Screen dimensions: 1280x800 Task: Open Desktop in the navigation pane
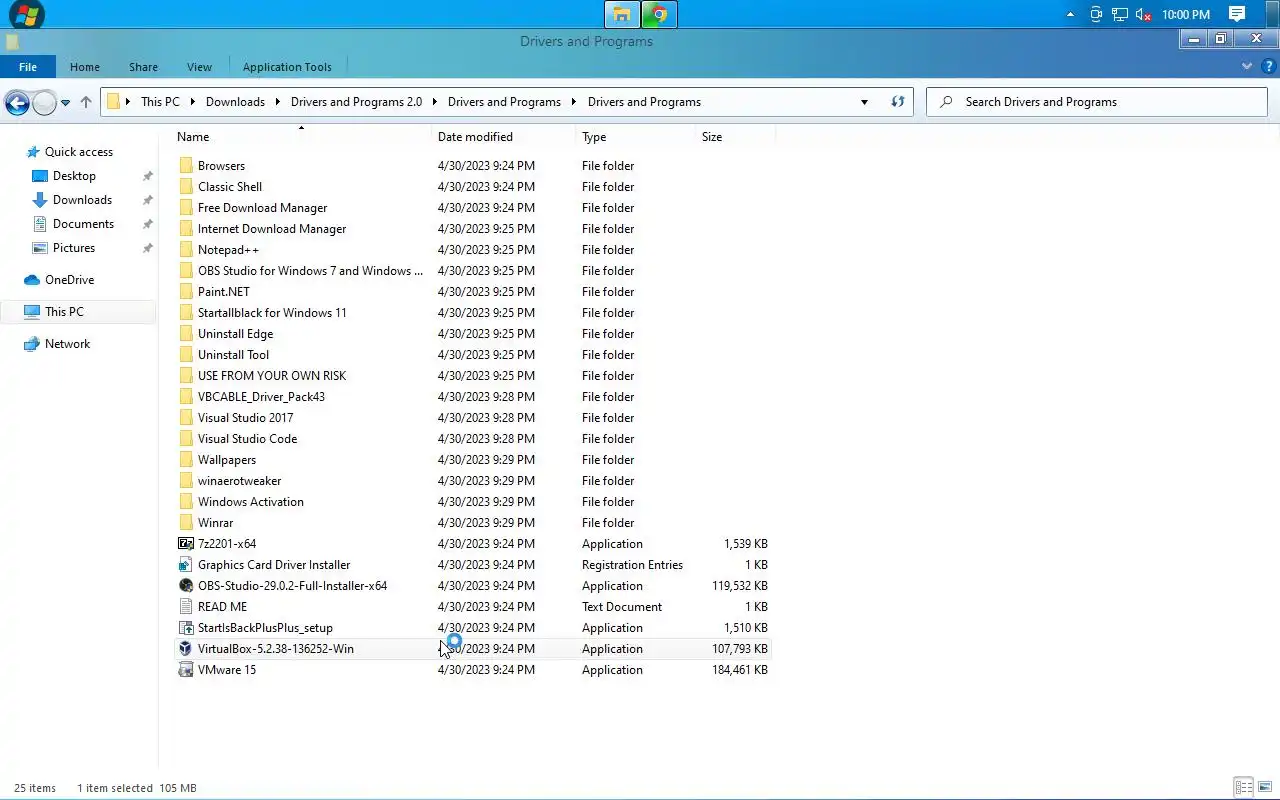coord(74,176)
